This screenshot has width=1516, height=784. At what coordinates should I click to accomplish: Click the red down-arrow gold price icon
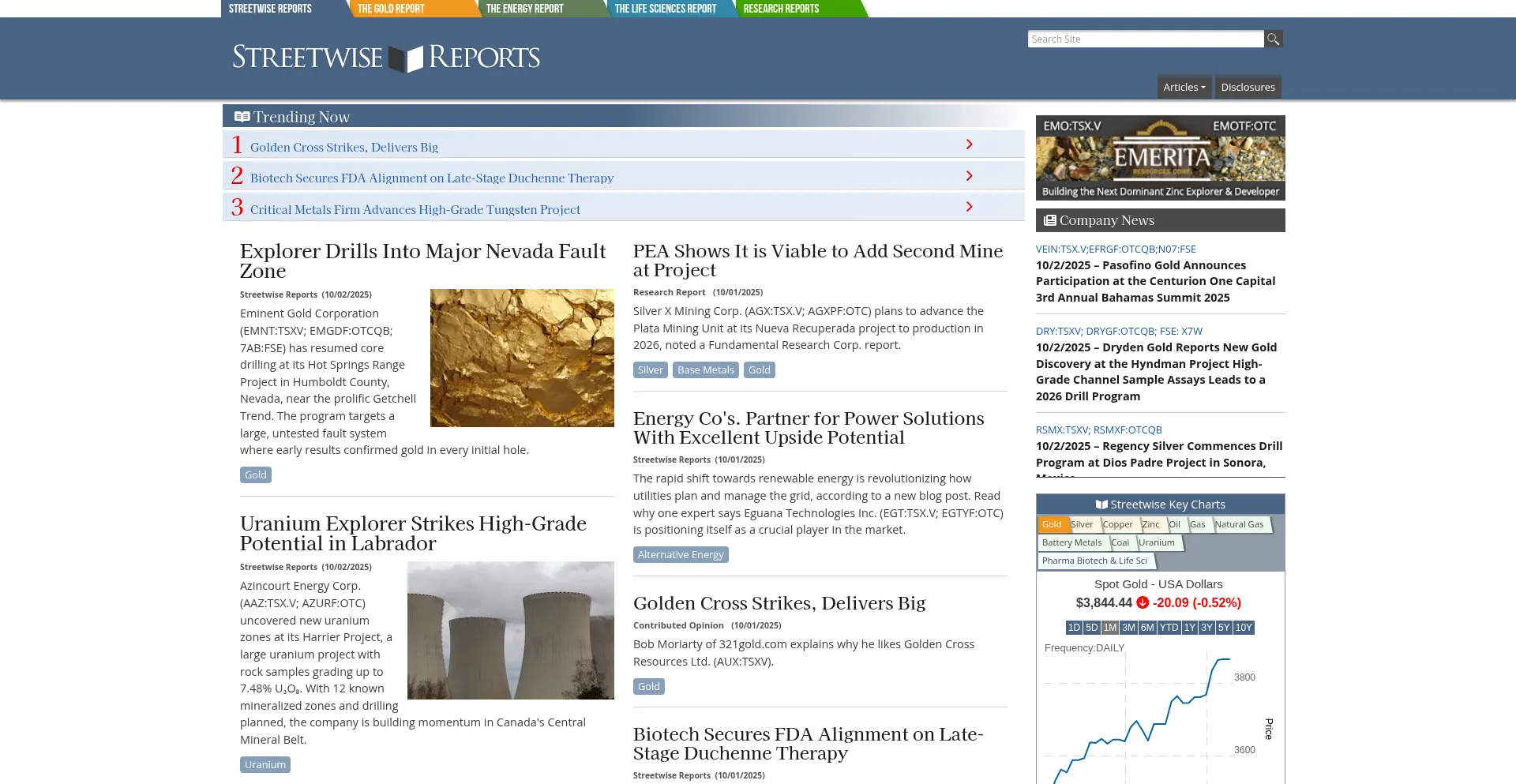point(1143,602)
